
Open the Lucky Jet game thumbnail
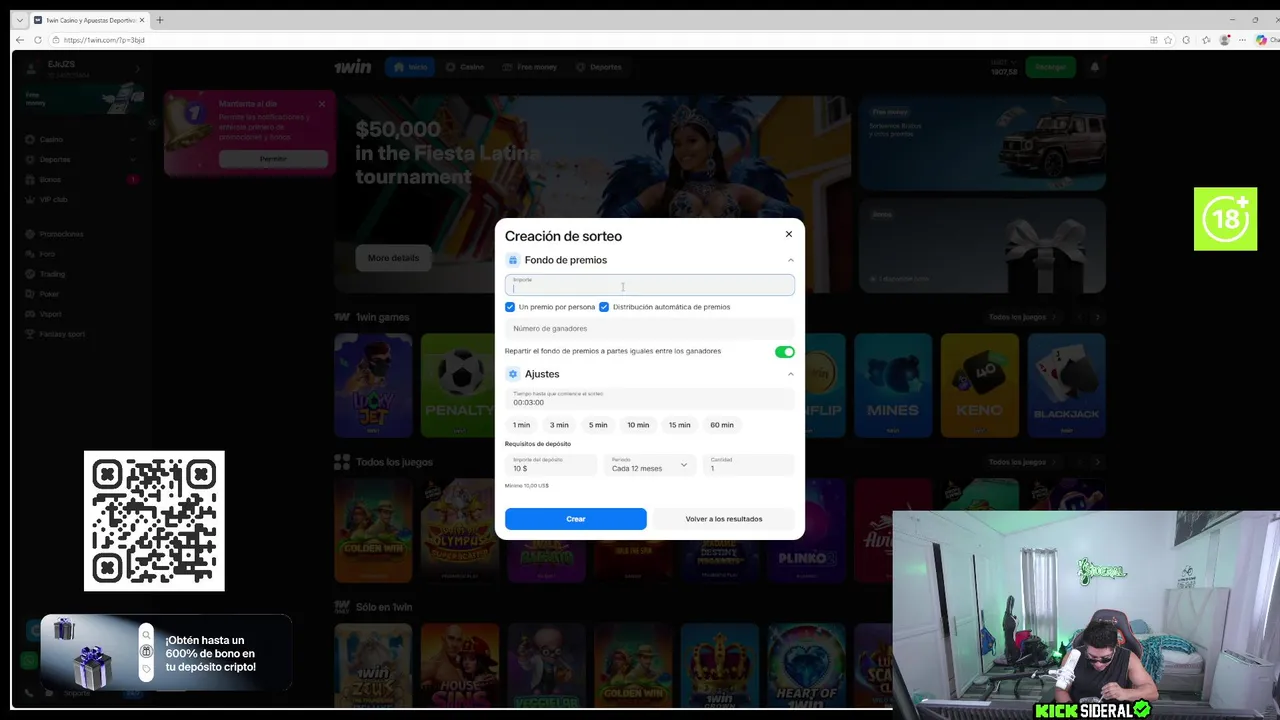(x=373, y=386)
